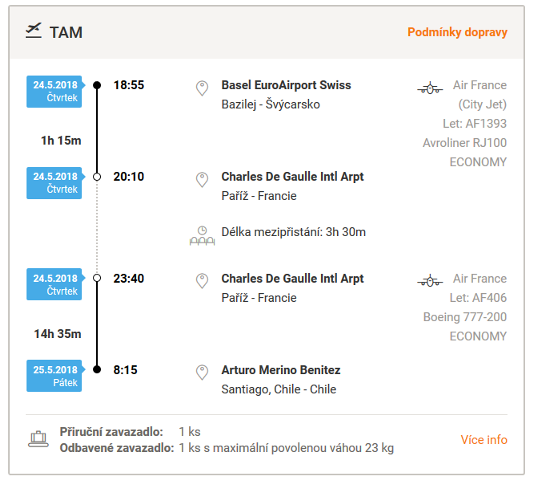The width and height of the screenshot is (533, 478).
Task: Select the 8:15 arrival timeline dot
Action: (97, 370)
